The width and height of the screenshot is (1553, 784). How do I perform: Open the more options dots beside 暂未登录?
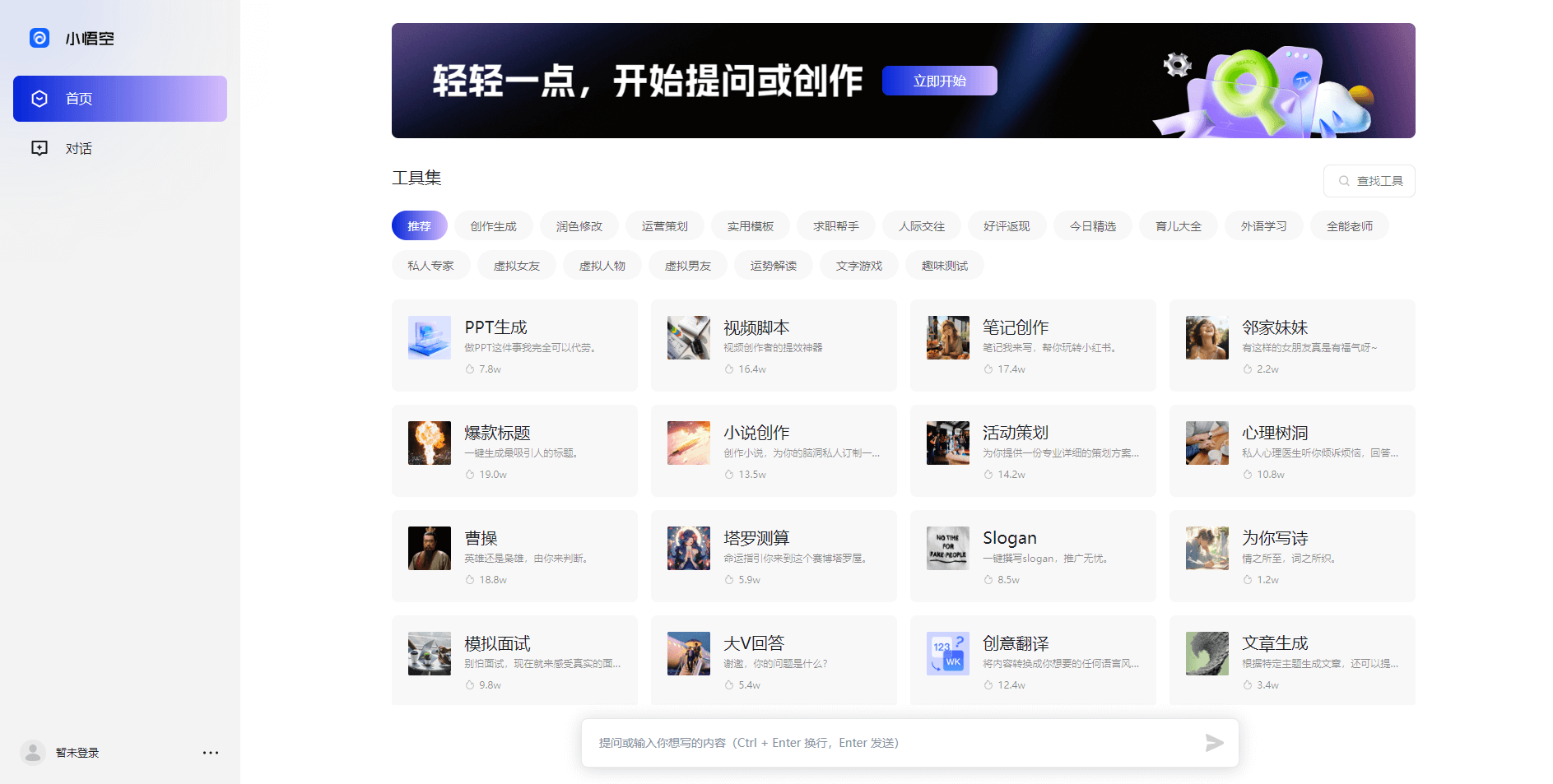(x=211, y=752)
